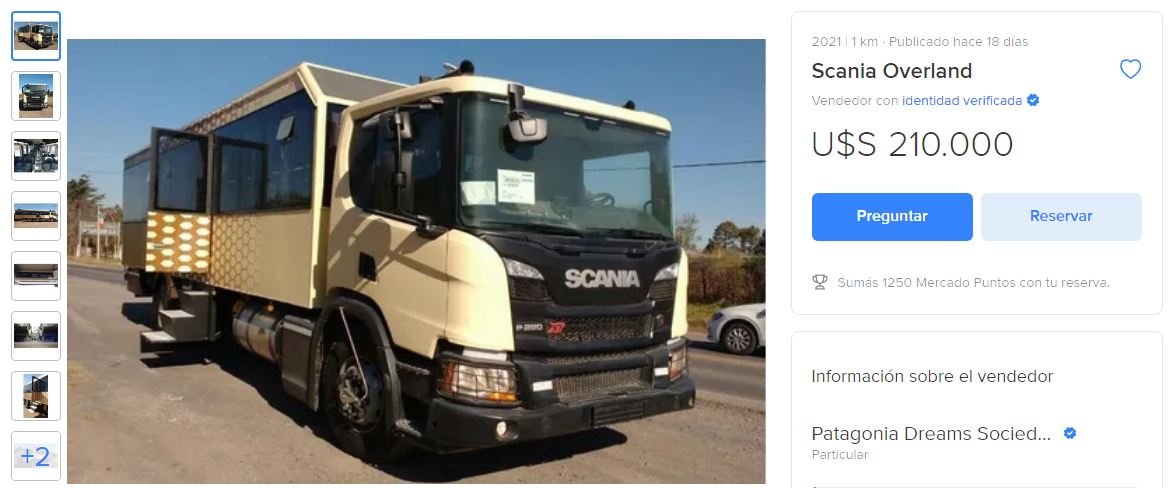Open the +2 more photos thumbnail
The height and width of the screenshot is (488, 1171).
pos(36,456)
